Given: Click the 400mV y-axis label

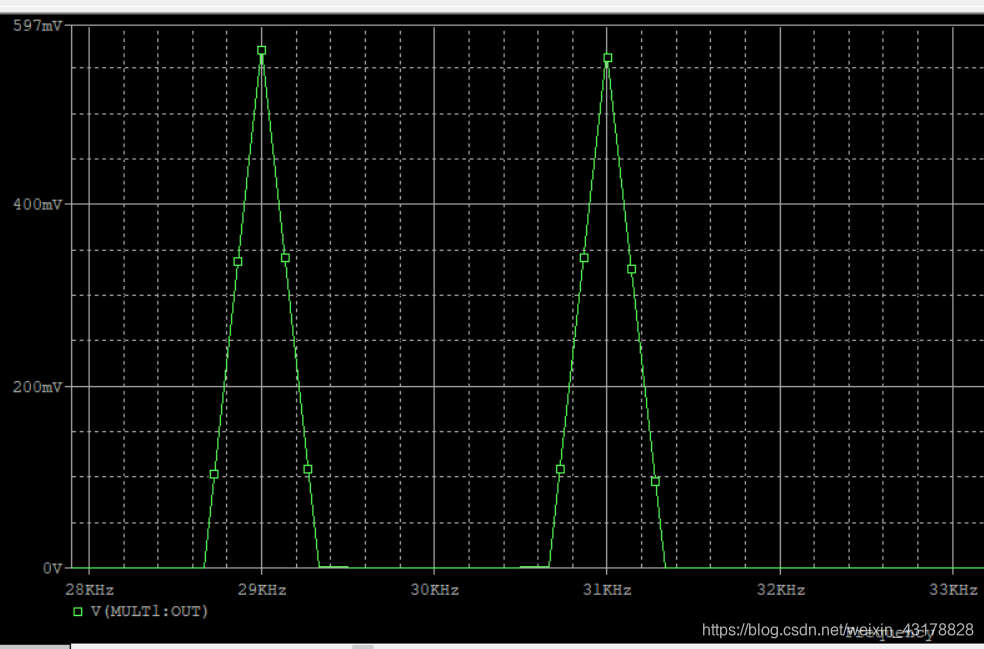Looking at the screenshot, I should (x=38, y=205).
